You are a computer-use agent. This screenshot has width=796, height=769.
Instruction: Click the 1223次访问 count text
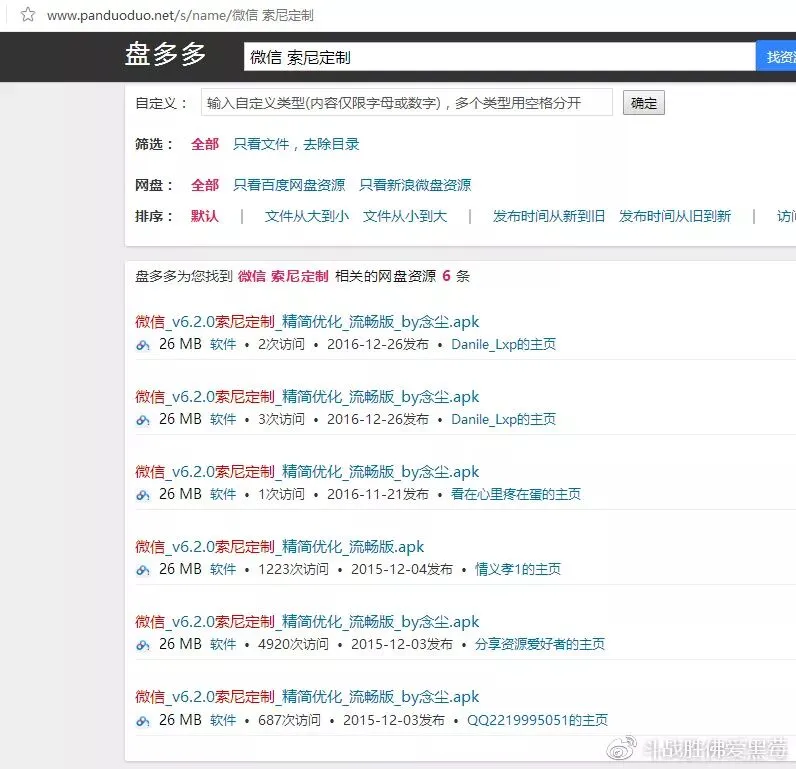(293, 570)
